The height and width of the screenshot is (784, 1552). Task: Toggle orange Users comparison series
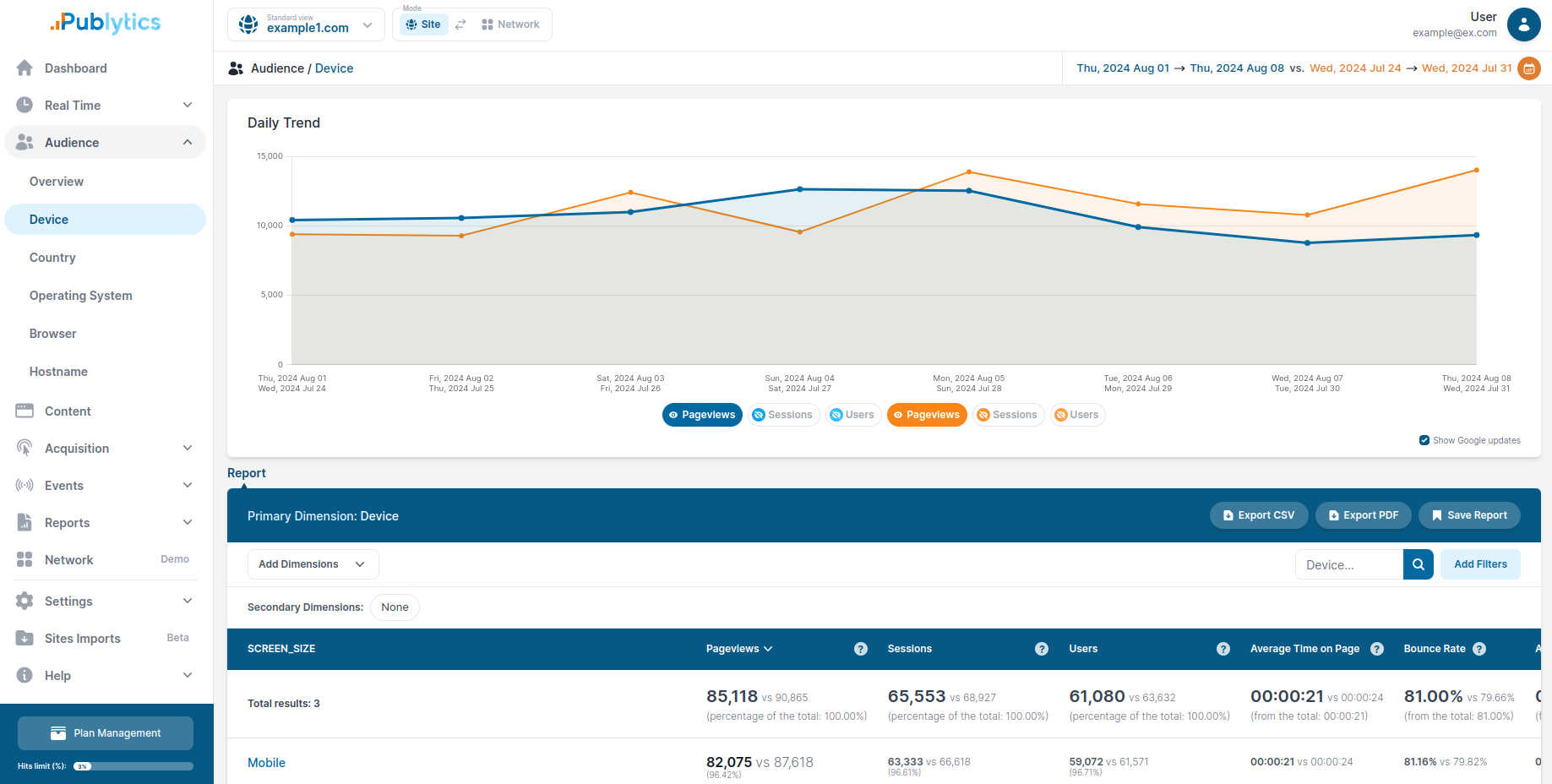click(x=1078, y=415)
